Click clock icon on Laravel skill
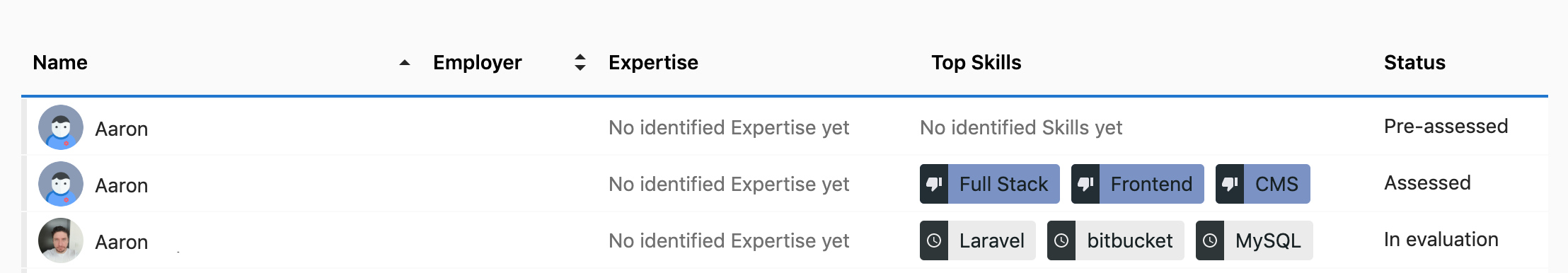 pos(934,240)
